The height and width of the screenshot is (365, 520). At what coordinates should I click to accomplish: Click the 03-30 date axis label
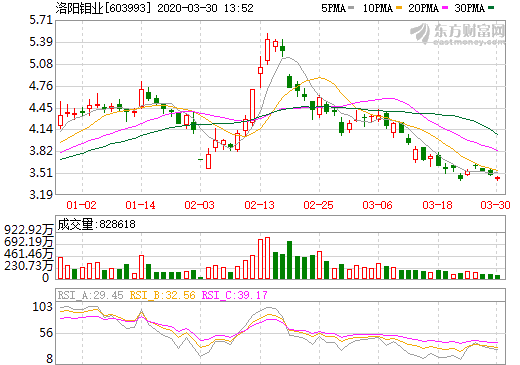495,205
